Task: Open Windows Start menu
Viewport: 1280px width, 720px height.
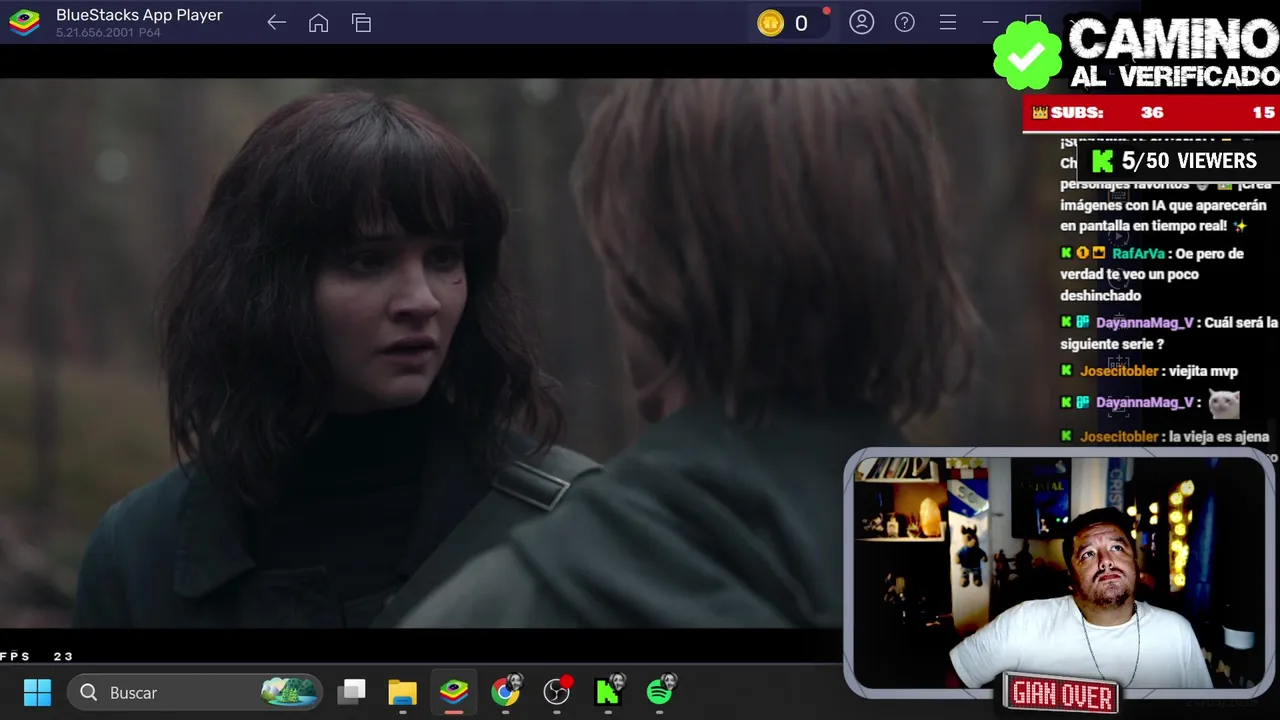Action: pyautogui.click(x=37, y=692)
